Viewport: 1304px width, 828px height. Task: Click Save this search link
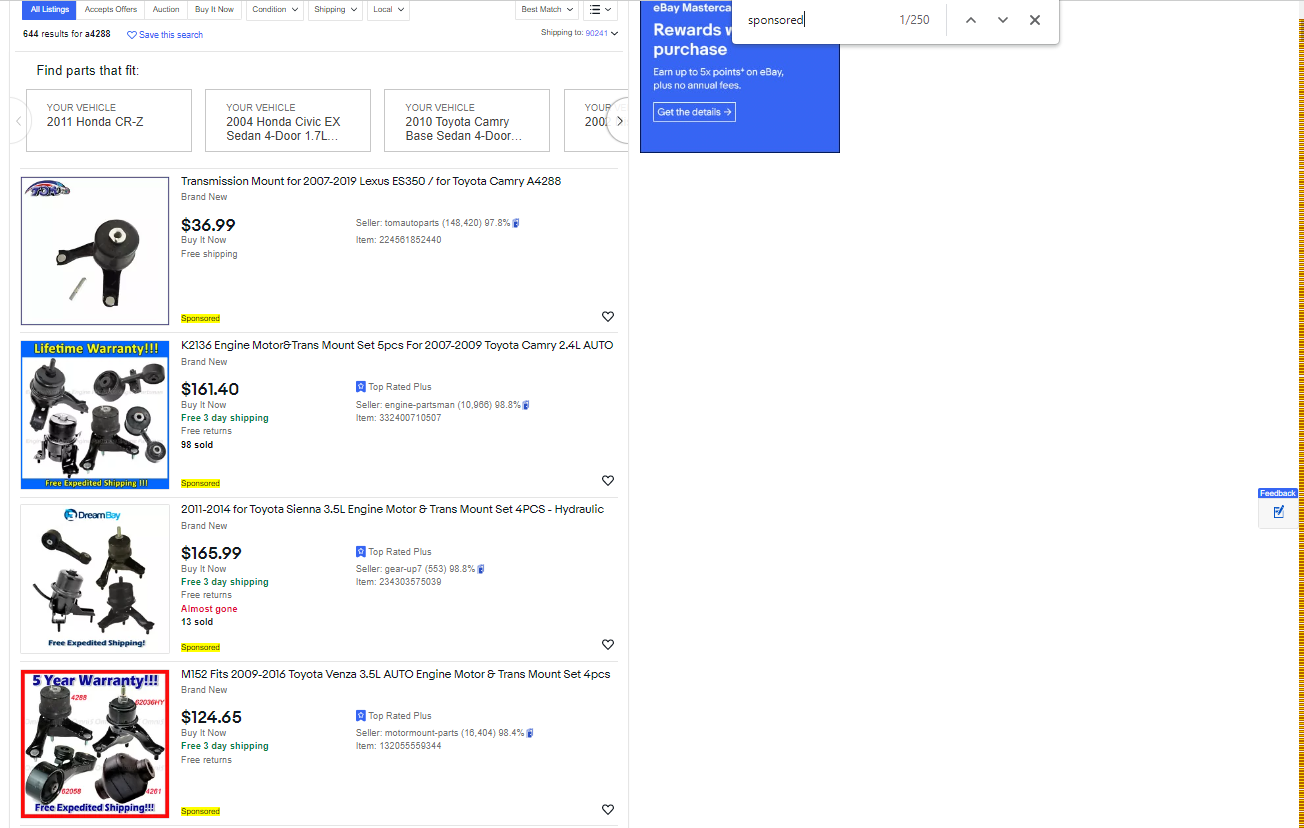click(171, 35)
